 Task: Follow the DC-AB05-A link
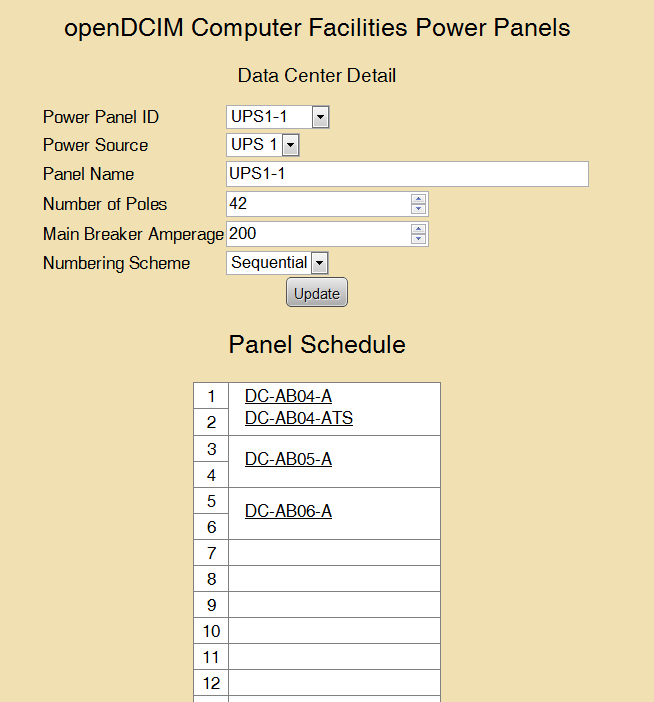(288, 459)
